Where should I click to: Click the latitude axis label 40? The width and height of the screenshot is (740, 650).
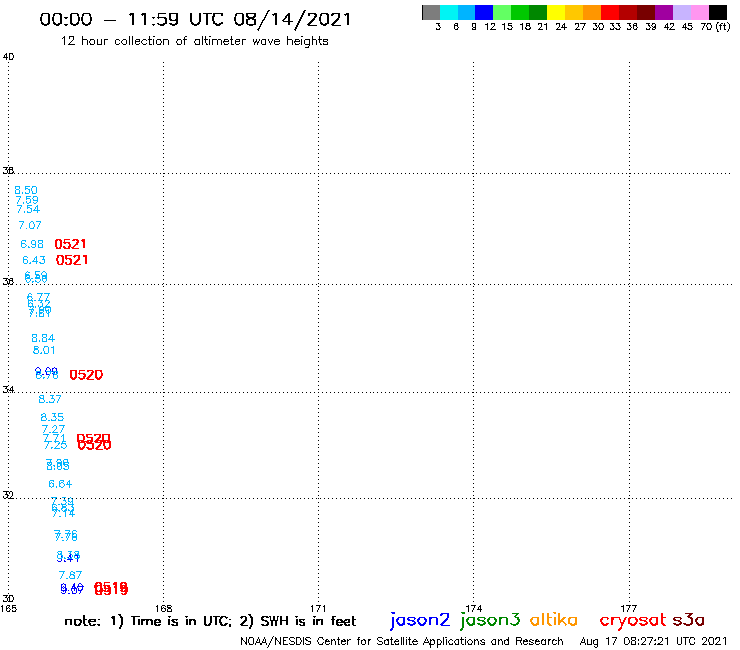pyautogui.click(x=8, y=57)
